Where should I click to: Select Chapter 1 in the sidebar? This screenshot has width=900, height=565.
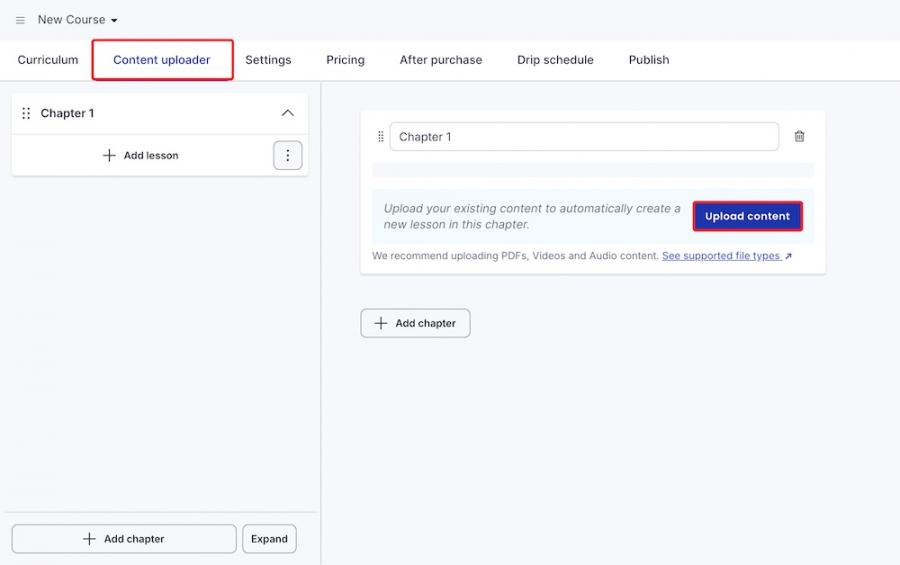click(x=67, y=113)
